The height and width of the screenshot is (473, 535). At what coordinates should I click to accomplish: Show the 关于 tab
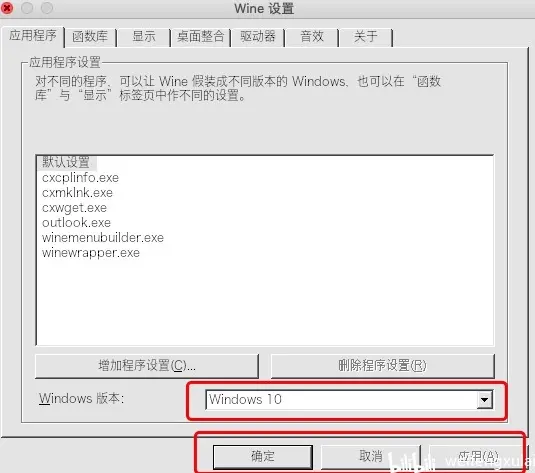click(366, 37)
